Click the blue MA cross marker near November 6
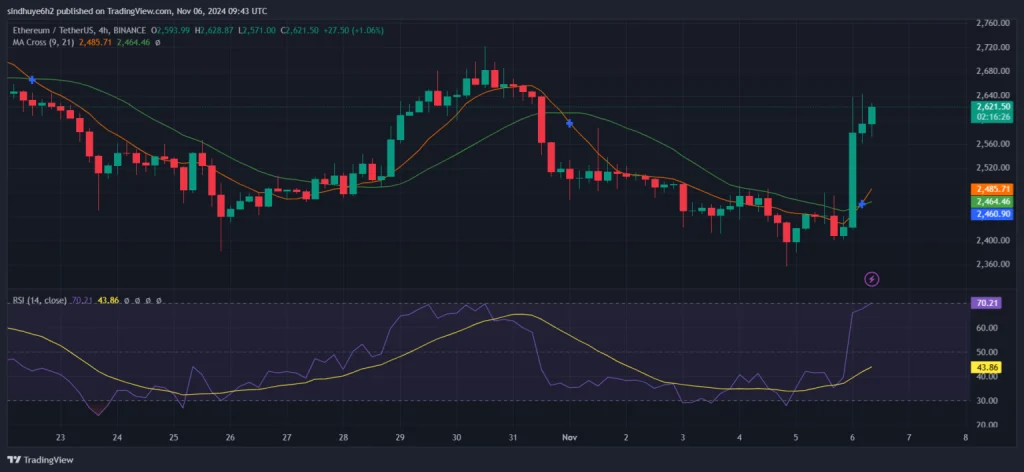This screenshot has width=1024, height=472. tap(861, 204)
